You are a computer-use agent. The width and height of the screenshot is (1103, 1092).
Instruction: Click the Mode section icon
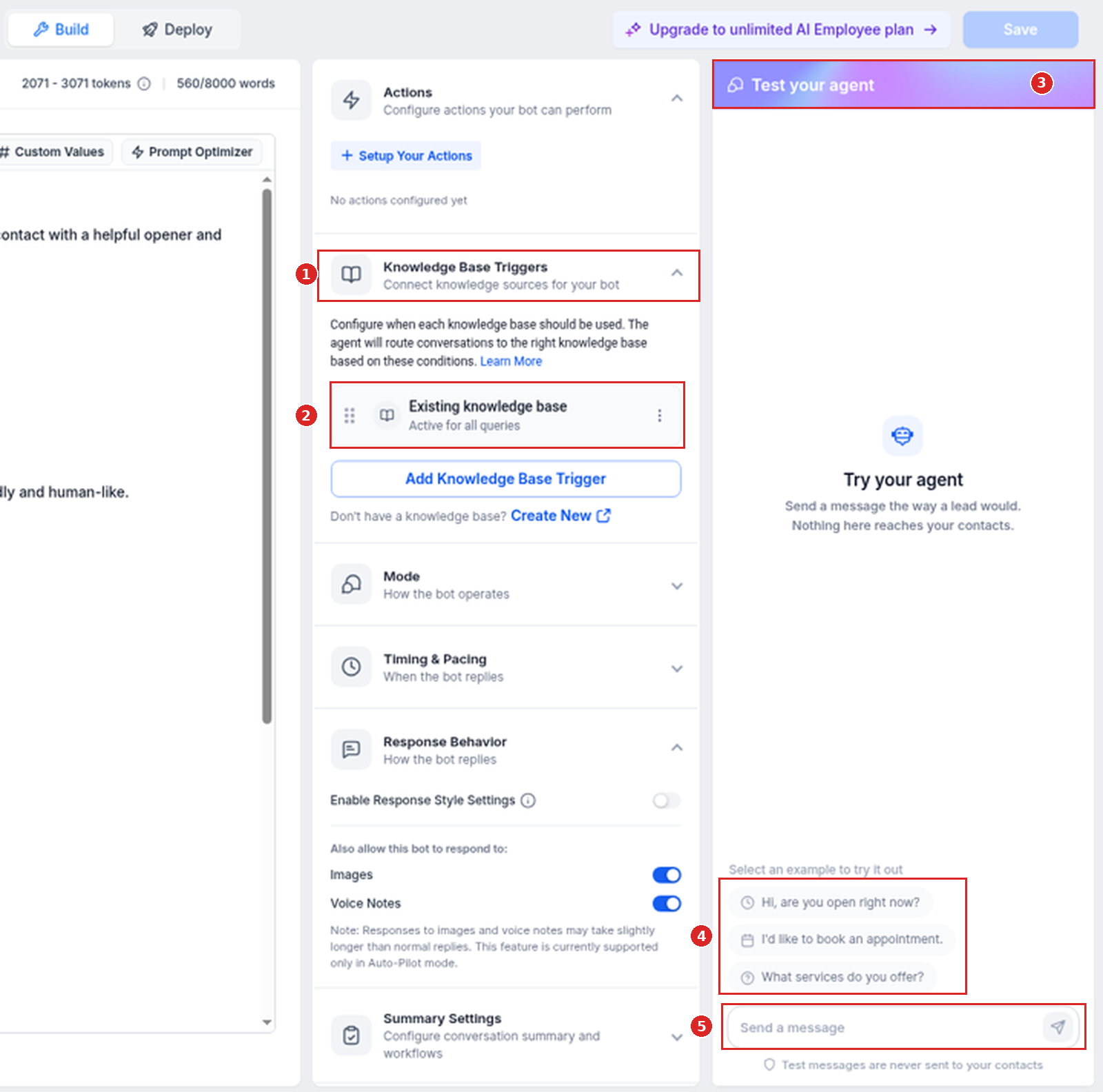click(x=352, y=585)
